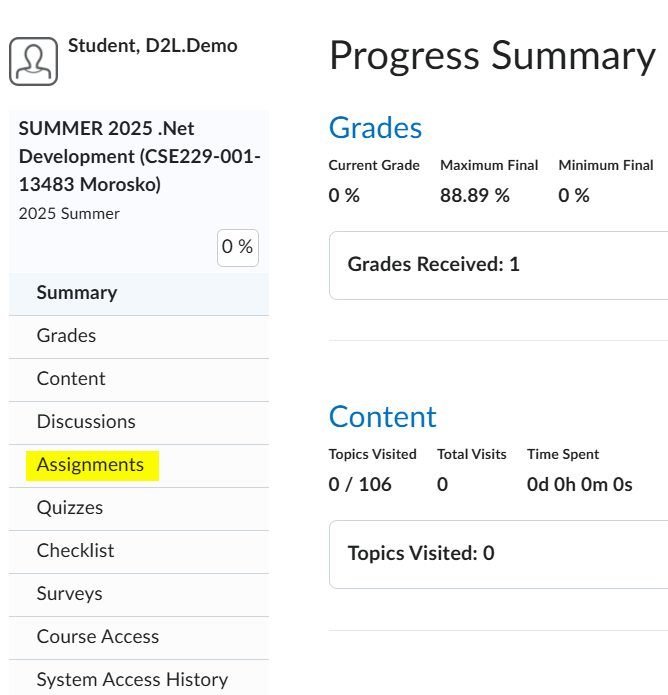This screenshot has height=695, width=668.
Task: Open Surveys from the sidebar
Action: coord(69,594)
